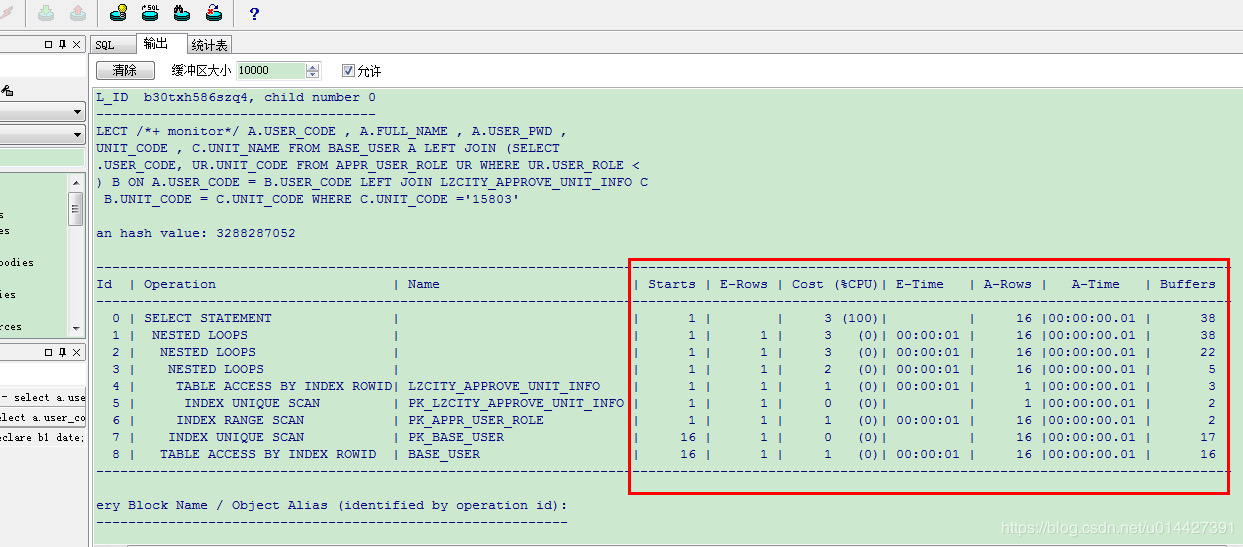
Task: Click the '15803' UNIT_CODE value in query
Action: 492,199
